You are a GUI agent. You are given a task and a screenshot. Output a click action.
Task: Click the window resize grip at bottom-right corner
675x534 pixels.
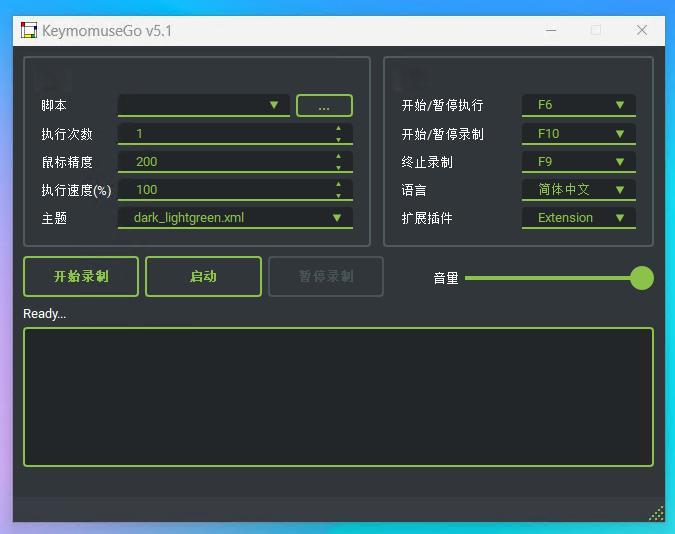tap(656, 514)
